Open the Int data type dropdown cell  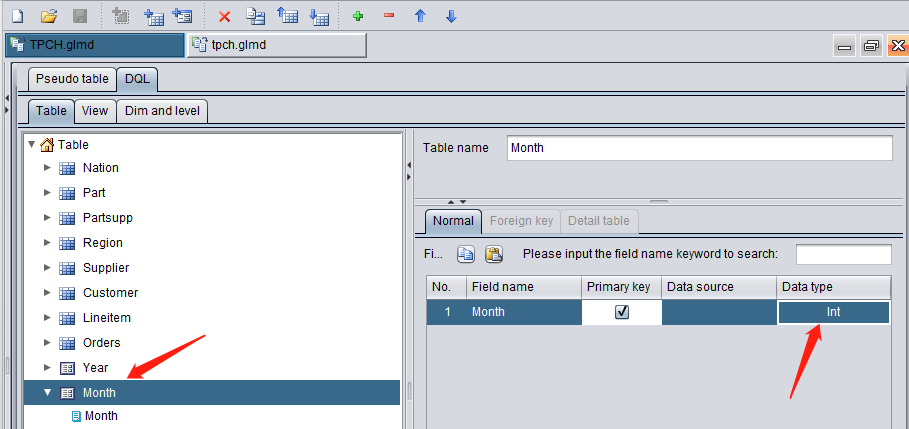tap(833, 312)
